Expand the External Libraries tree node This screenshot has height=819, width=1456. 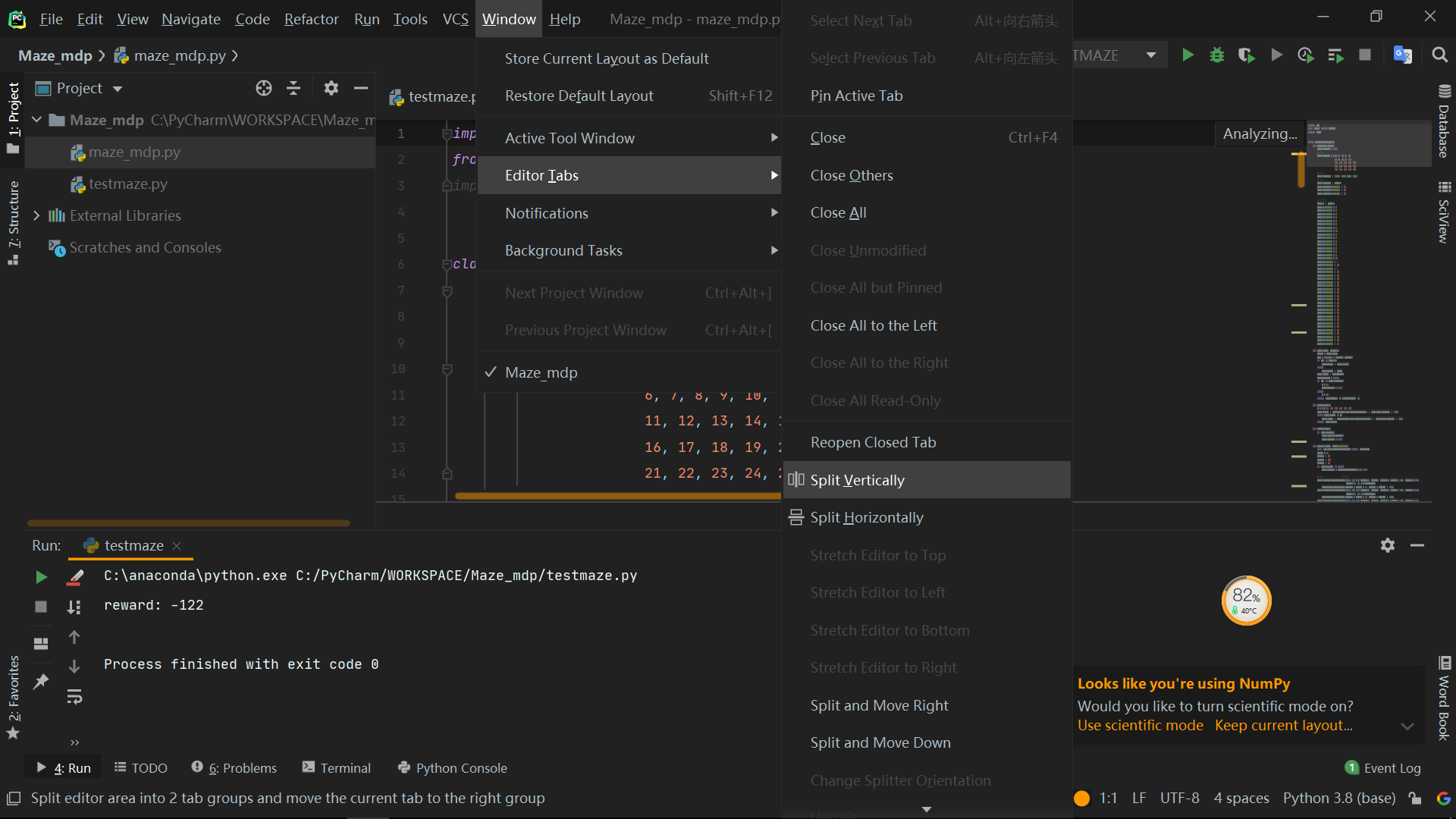point(36,215)
